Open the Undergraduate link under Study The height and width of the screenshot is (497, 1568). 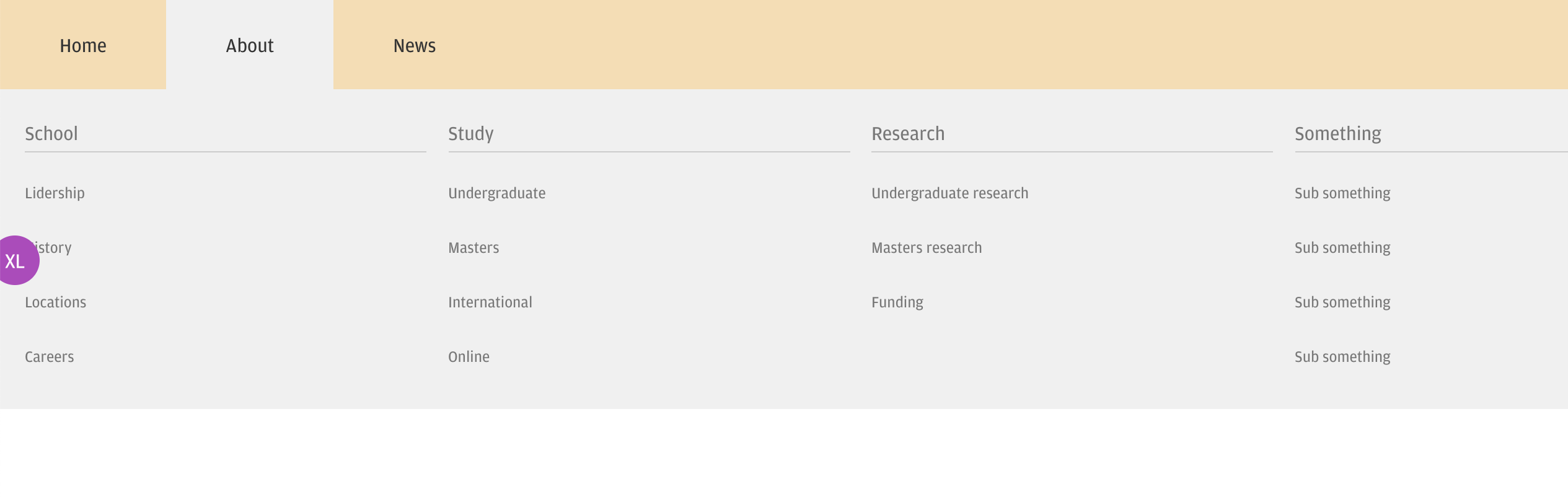(496, 193)
